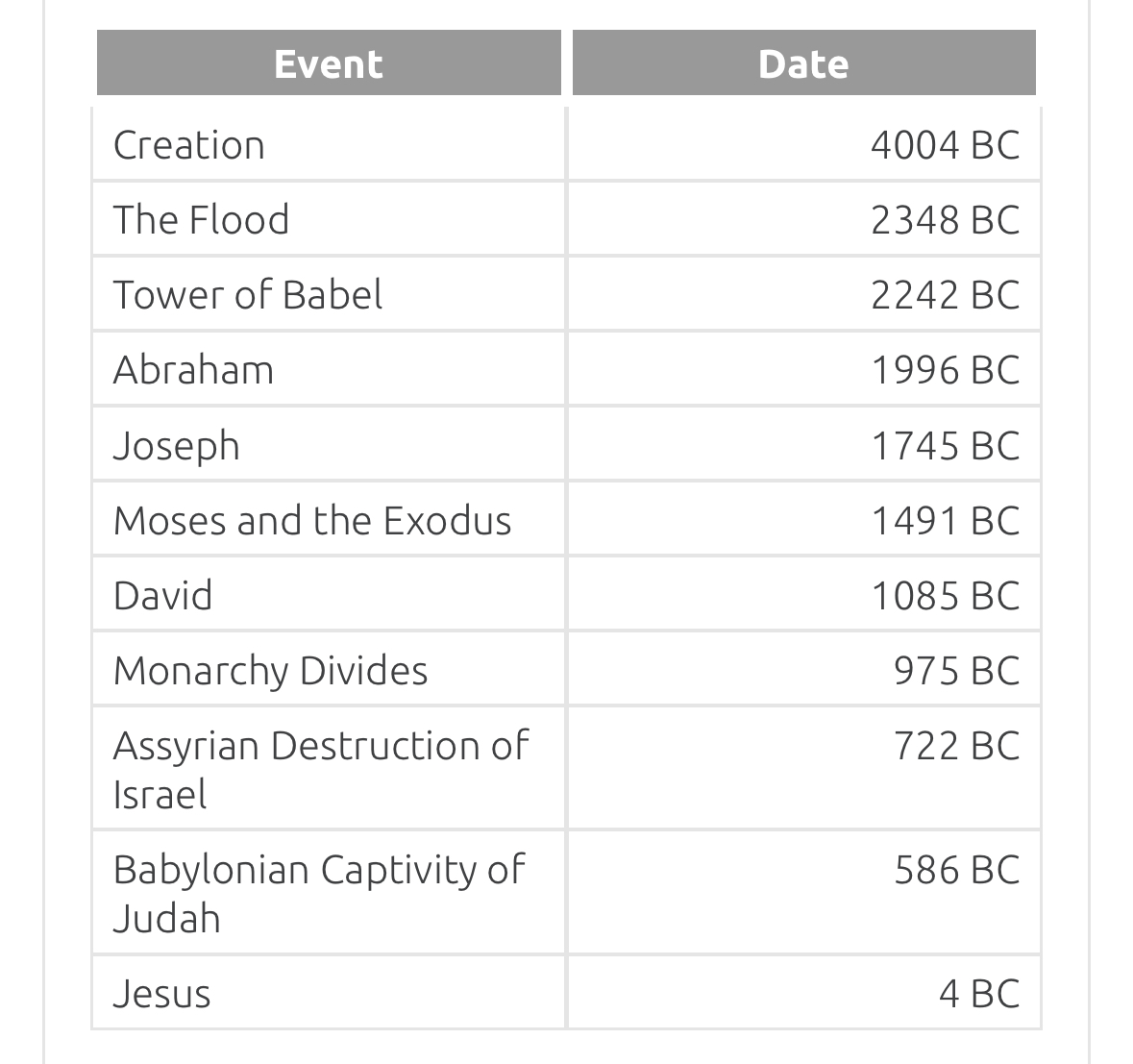Image resolution: width=1133 pixels, height=1064 pixels.
Task: Select the David event cell
Action: click(329, 595)
